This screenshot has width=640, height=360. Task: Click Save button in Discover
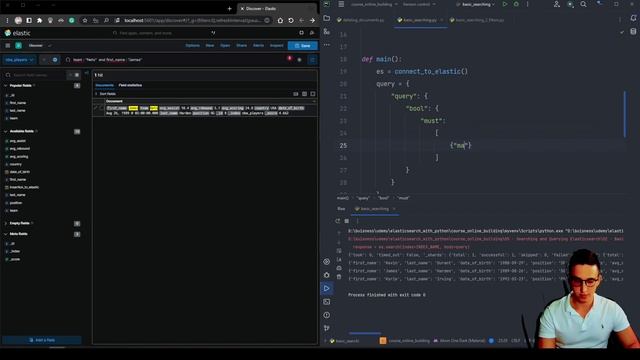click(302, 46)
